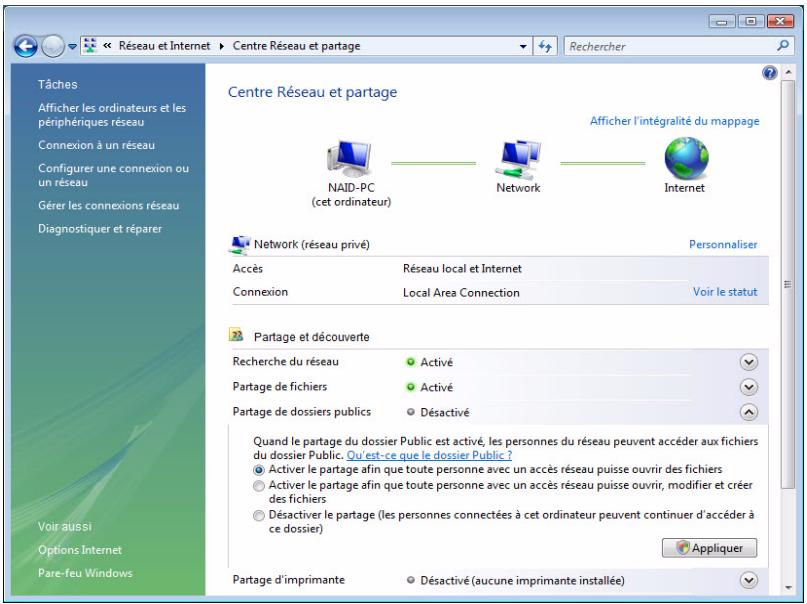
Task: Open Qu'est-ce que le dossier Public help link
Action: click(x=429, y=455)
